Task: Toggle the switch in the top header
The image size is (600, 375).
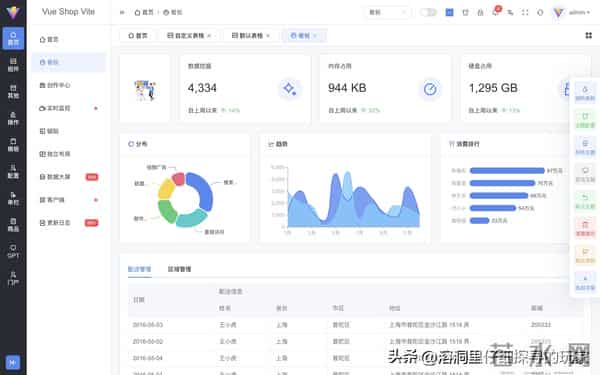Action: 428,12
